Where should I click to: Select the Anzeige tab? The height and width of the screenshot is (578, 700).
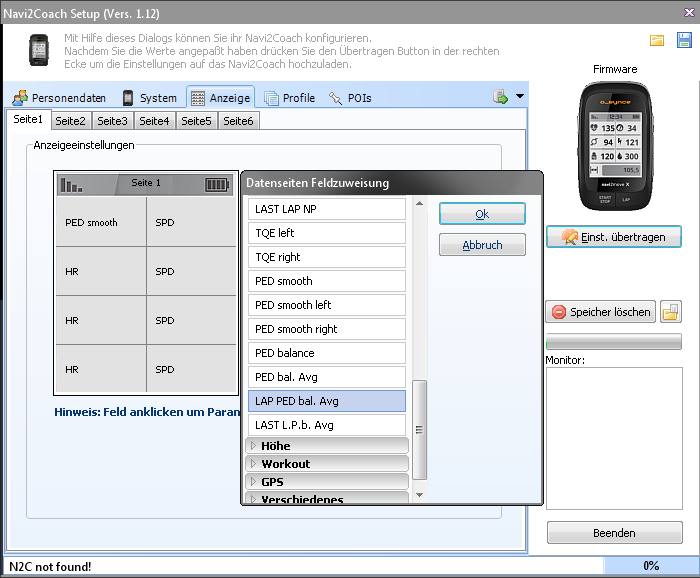(221, 97)
